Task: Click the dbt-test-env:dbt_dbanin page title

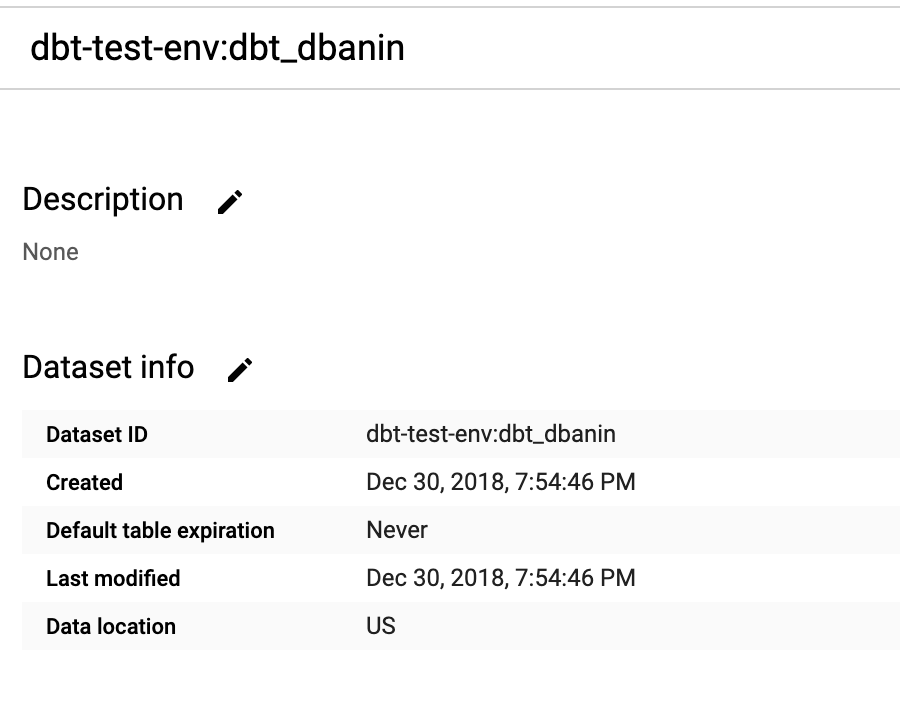Action: 217,47
